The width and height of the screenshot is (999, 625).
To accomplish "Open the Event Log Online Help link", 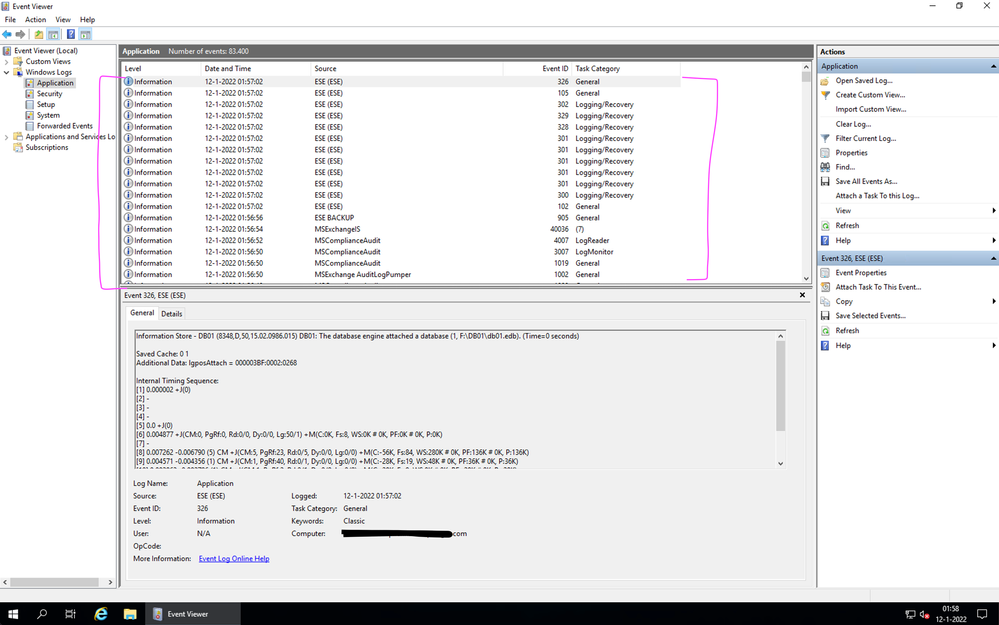I will tap(234, 559).
